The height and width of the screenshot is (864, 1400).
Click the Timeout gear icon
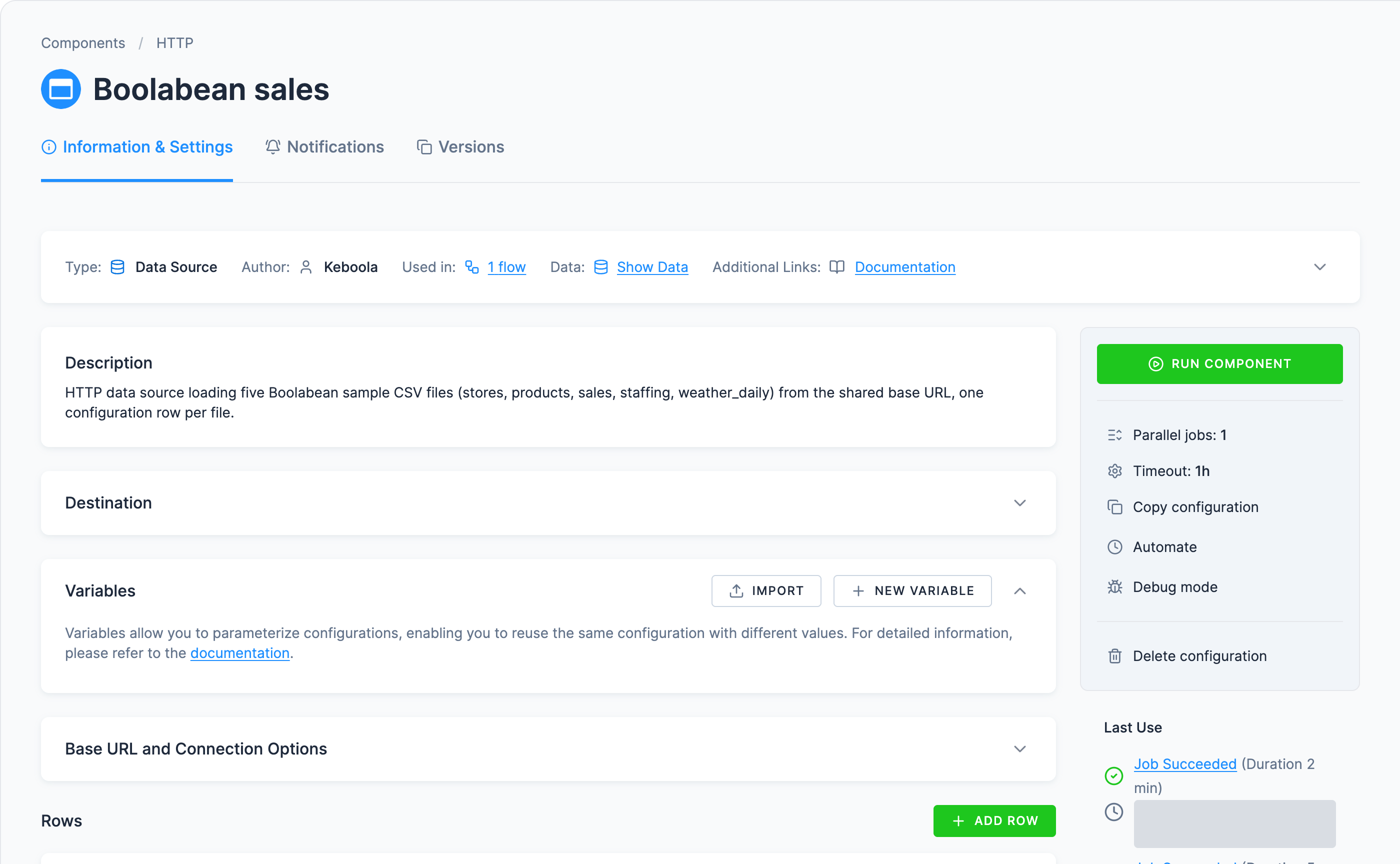(1114, 471)
